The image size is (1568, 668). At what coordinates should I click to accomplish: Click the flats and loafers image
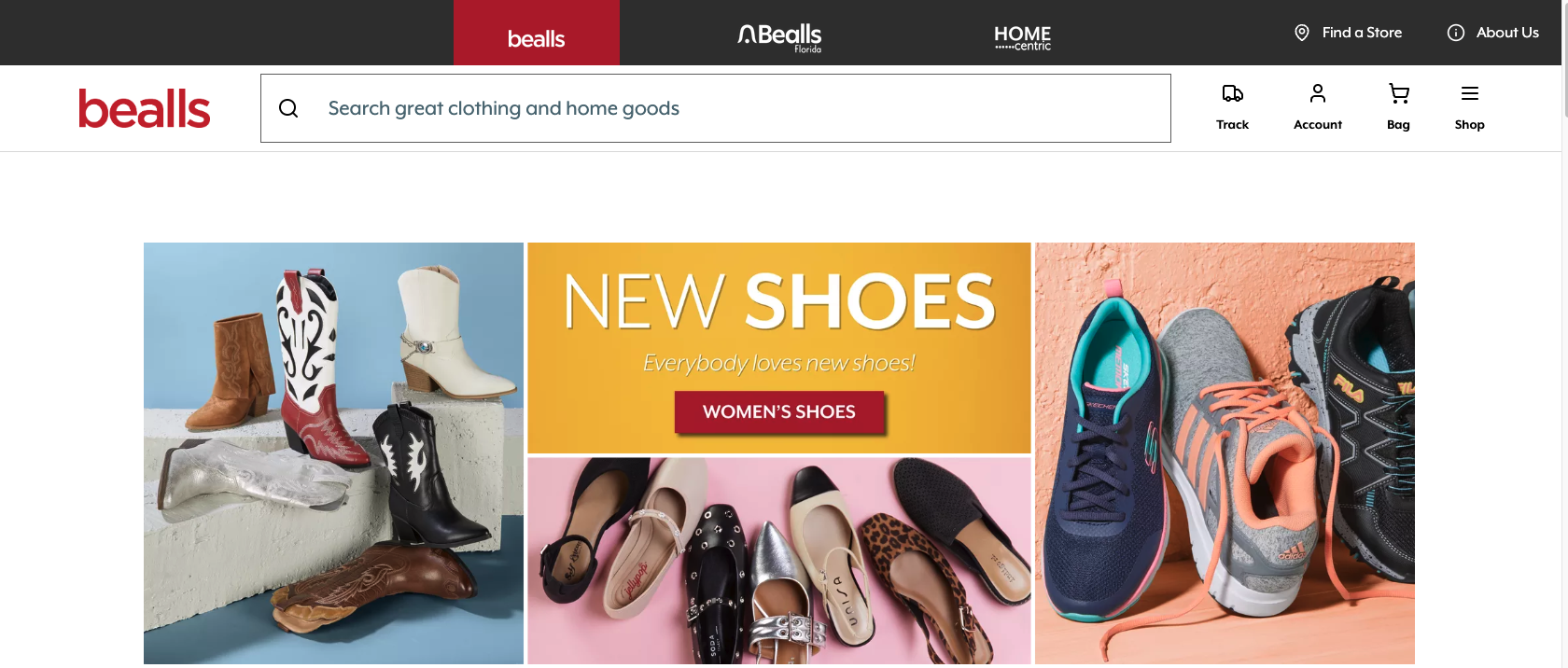779,561
